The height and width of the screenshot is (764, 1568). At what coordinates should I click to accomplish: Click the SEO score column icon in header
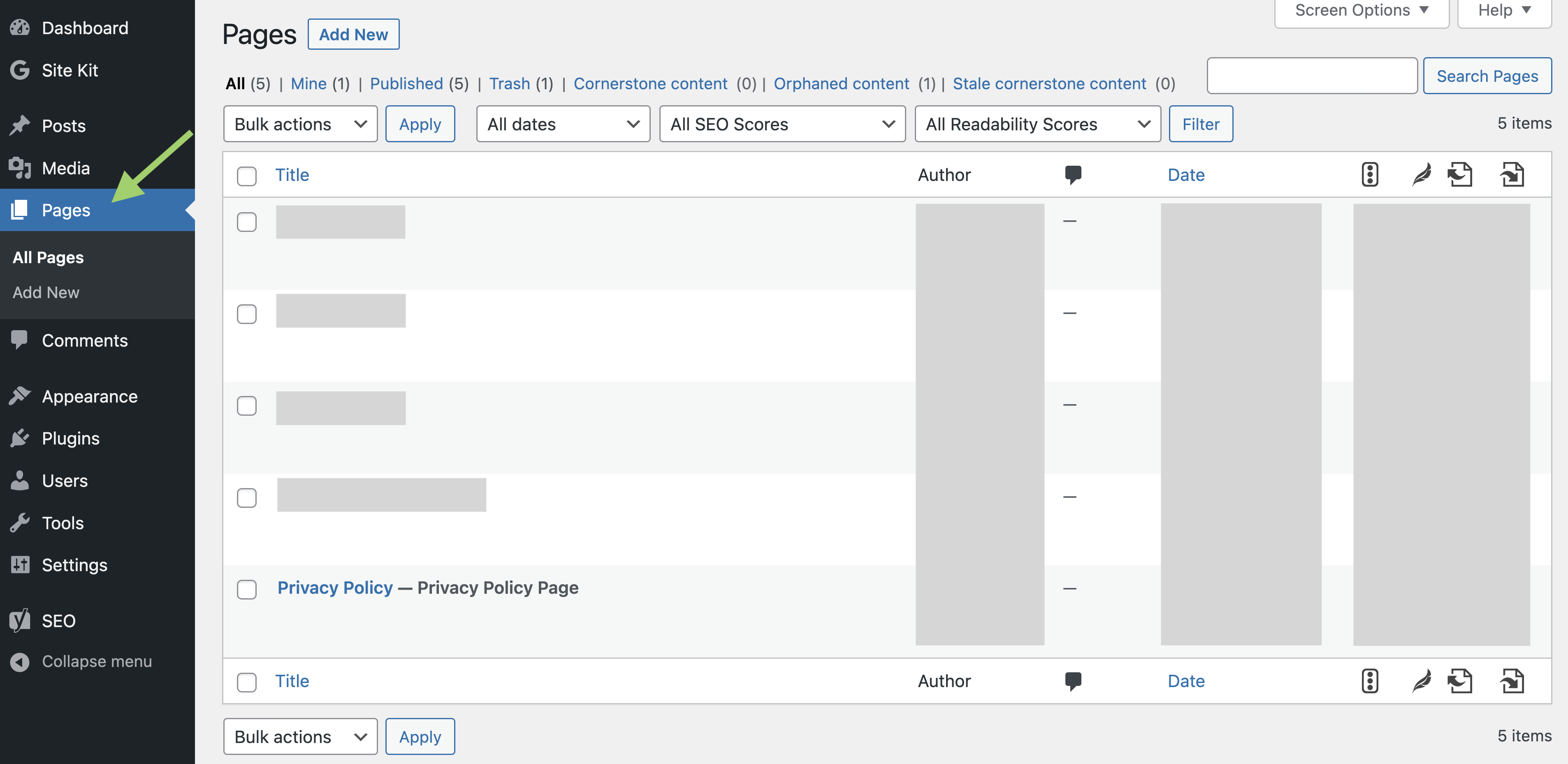click(x=1370, y=175)
